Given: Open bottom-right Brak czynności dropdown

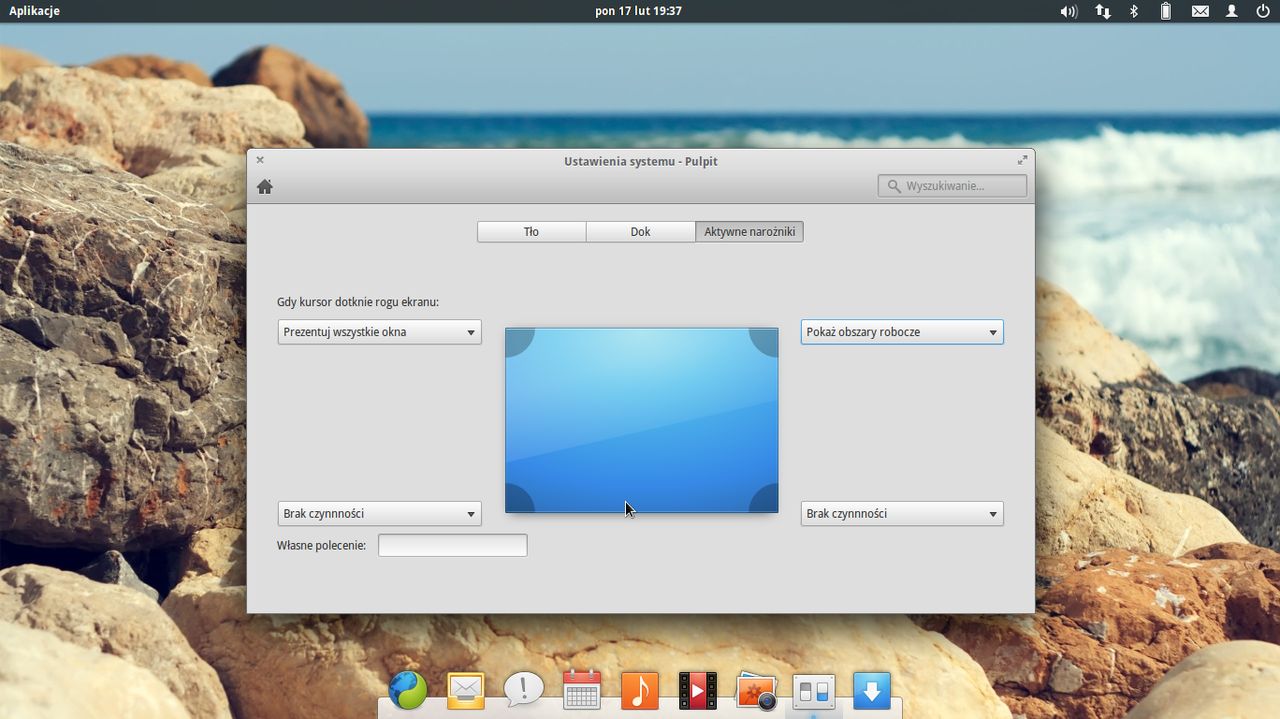Looking at the screenshot, I should point(902,514).
